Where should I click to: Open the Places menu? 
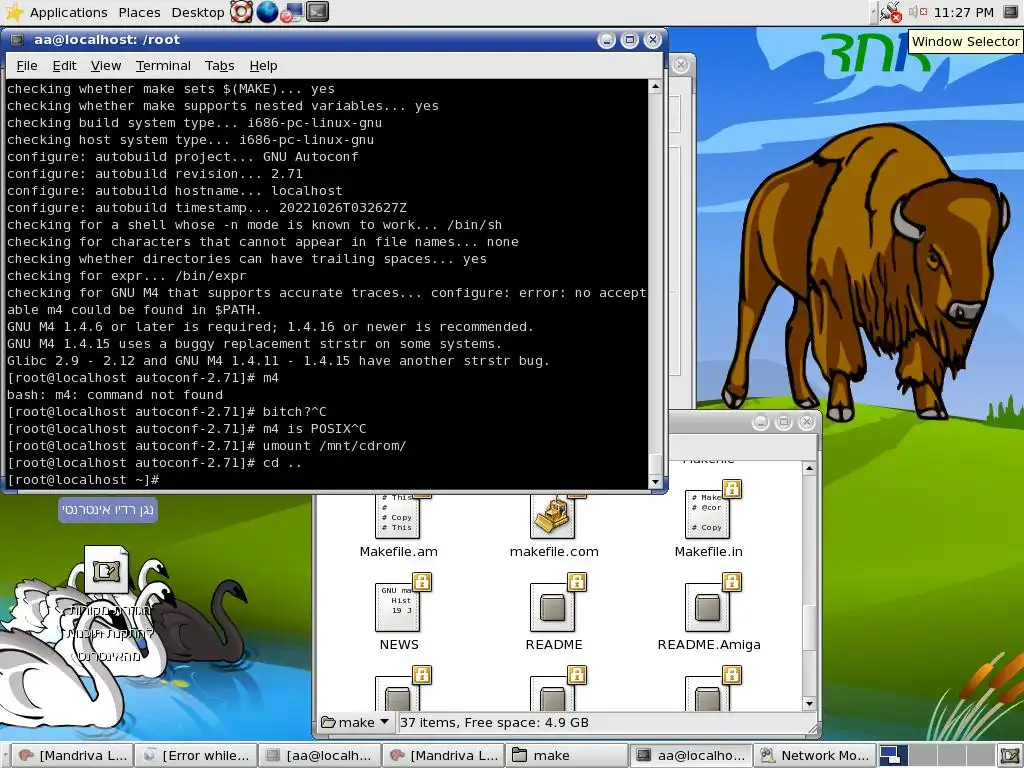(x=139, y=12)
